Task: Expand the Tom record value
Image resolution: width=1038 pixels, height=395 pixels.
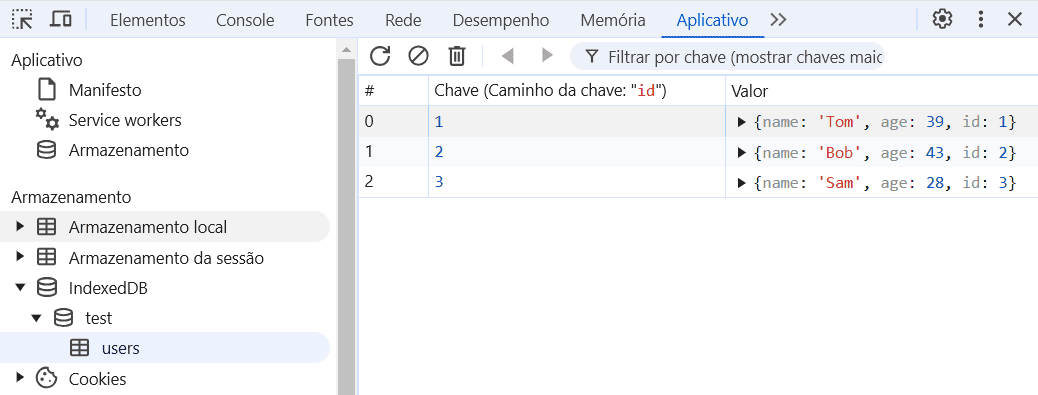Action: coord(742,122)
